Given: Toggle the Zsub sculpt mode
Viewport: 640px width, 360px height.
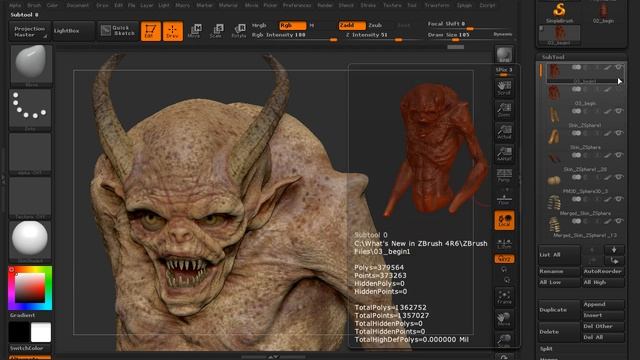Looking at the screenshot, I should coord(375,25).
